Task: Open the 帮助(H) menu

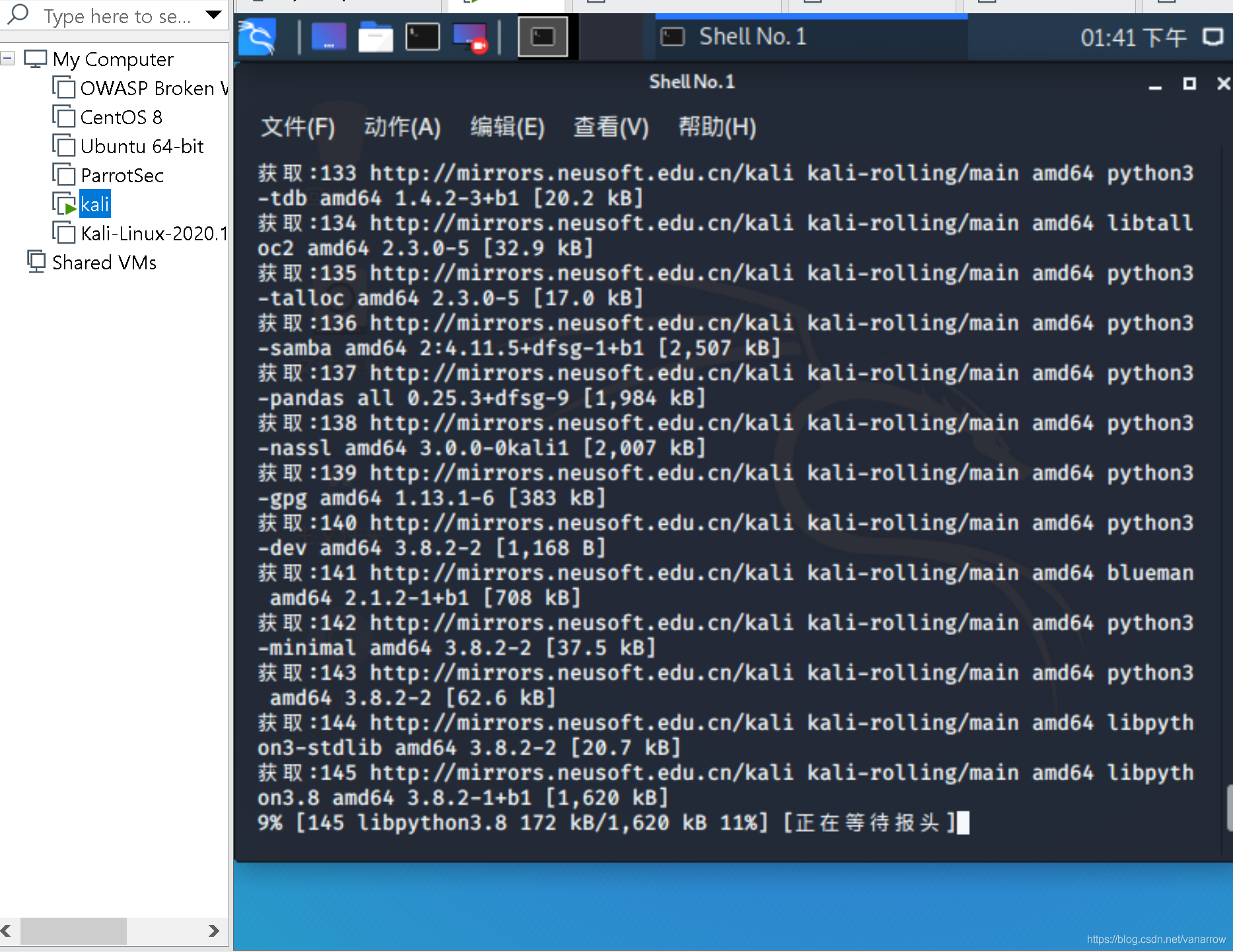Action: pos(717,127)
